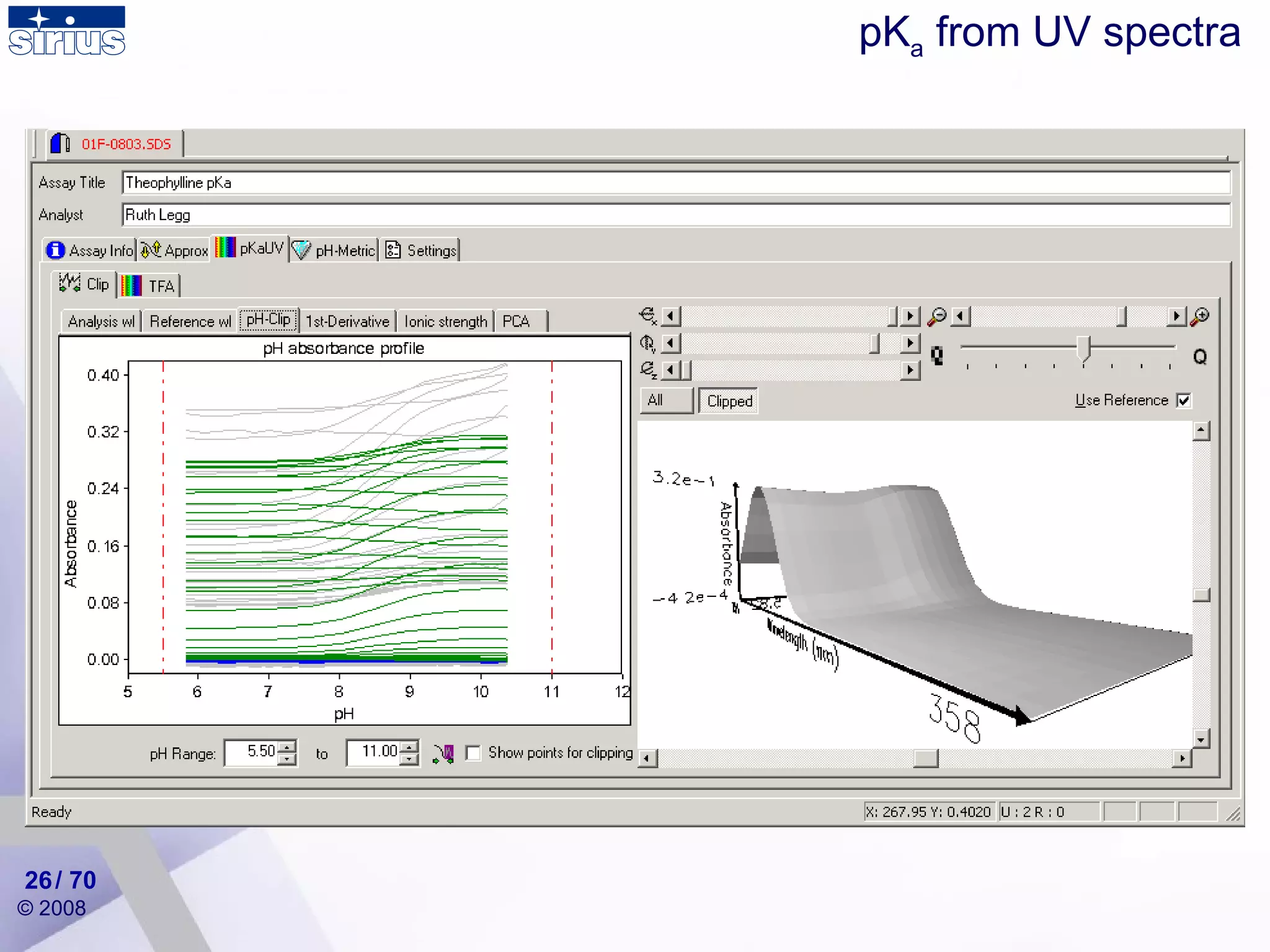Toggle the Clipped view button
Viewport: 1270px width, 952px height.
pyautogui.click(x=729, y=401)
